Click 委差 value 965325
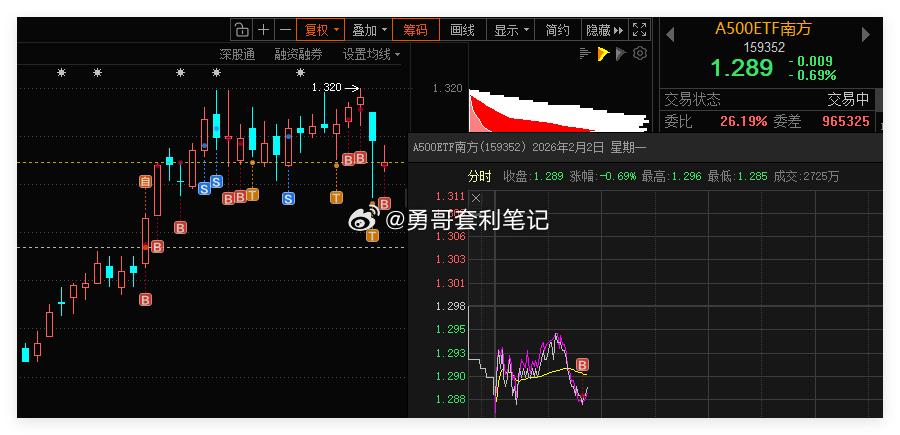The height and width of the screenshot is (435, 900). tap(845, 121)
